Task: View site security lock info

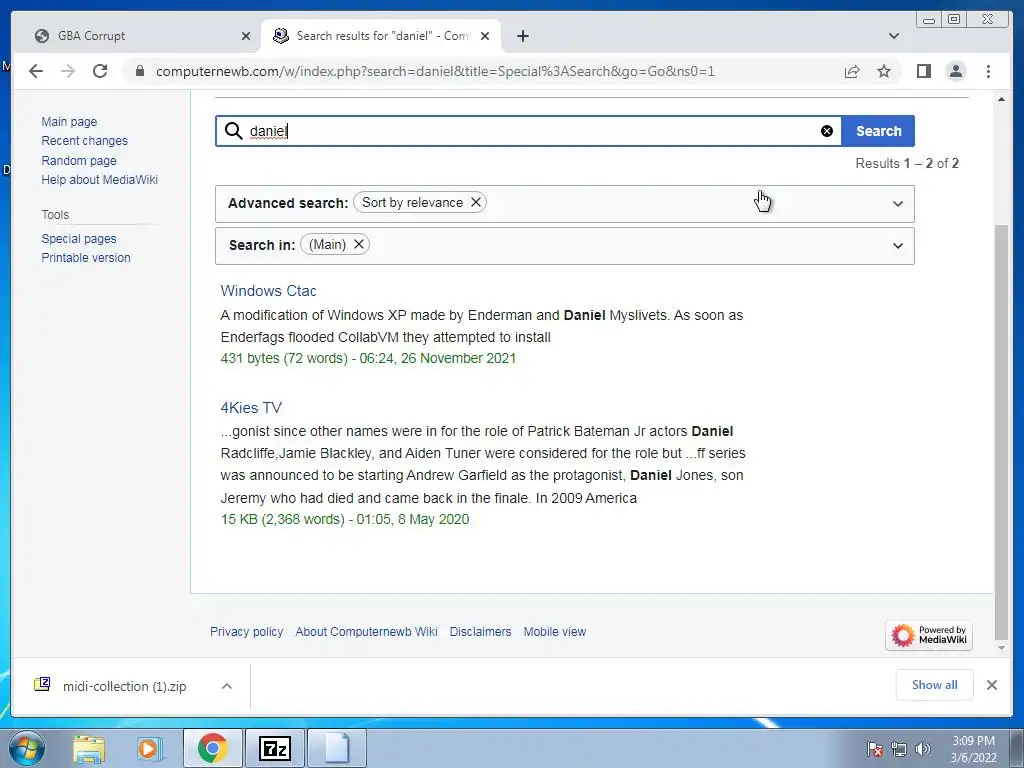Action: 139,71
